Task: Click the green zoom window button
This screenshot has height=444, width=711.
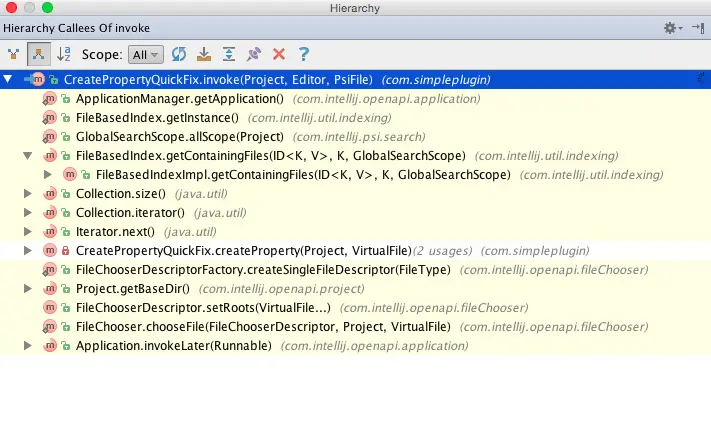Action: point(47,8)
